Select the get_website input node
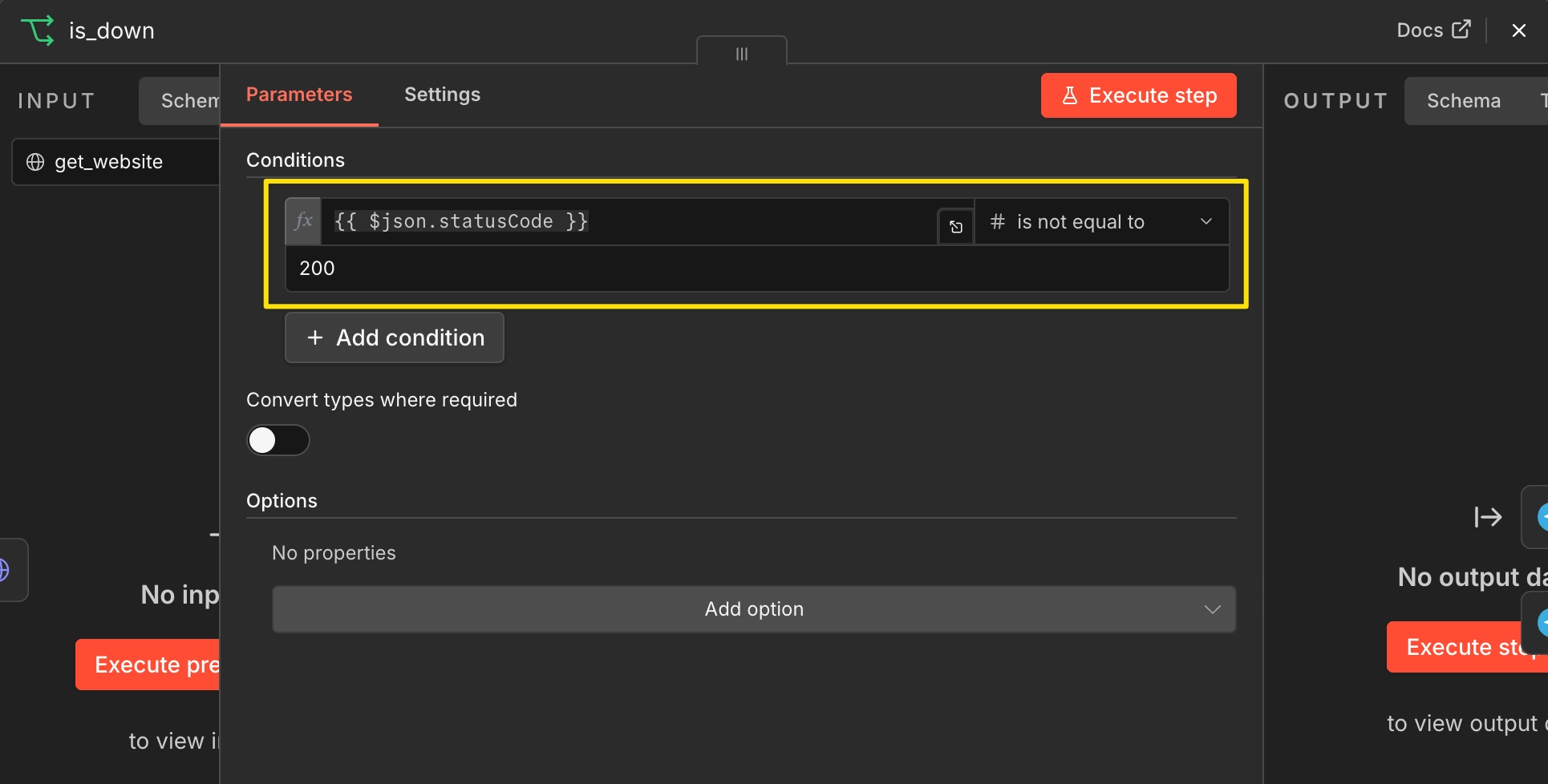This screenshot has height=784, width=1548. pyautogui.click(x=116, y=162)
